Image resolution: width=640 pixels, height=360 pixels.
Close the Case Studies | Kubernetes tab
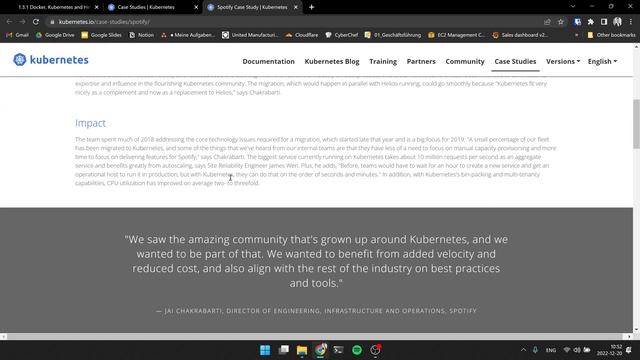tap(196, 7)
